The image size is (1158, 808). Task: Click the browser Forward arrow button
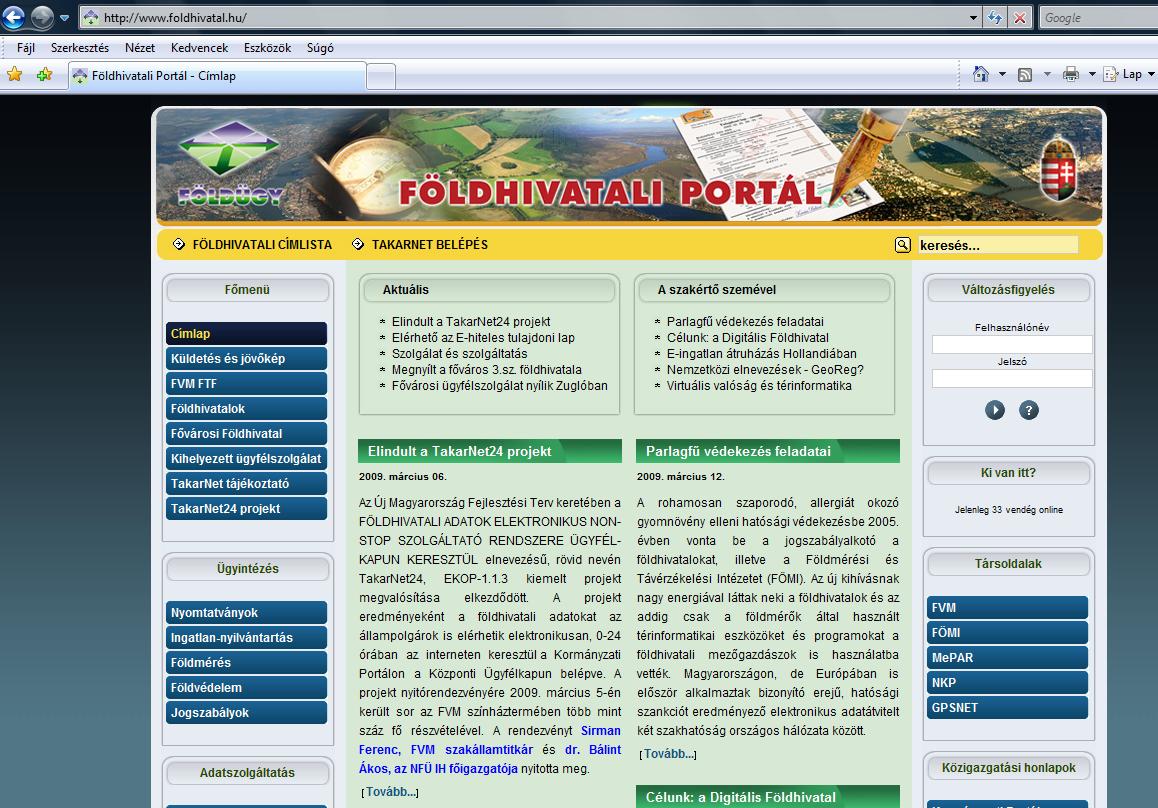pyautogui.click(x=43, y=16)
